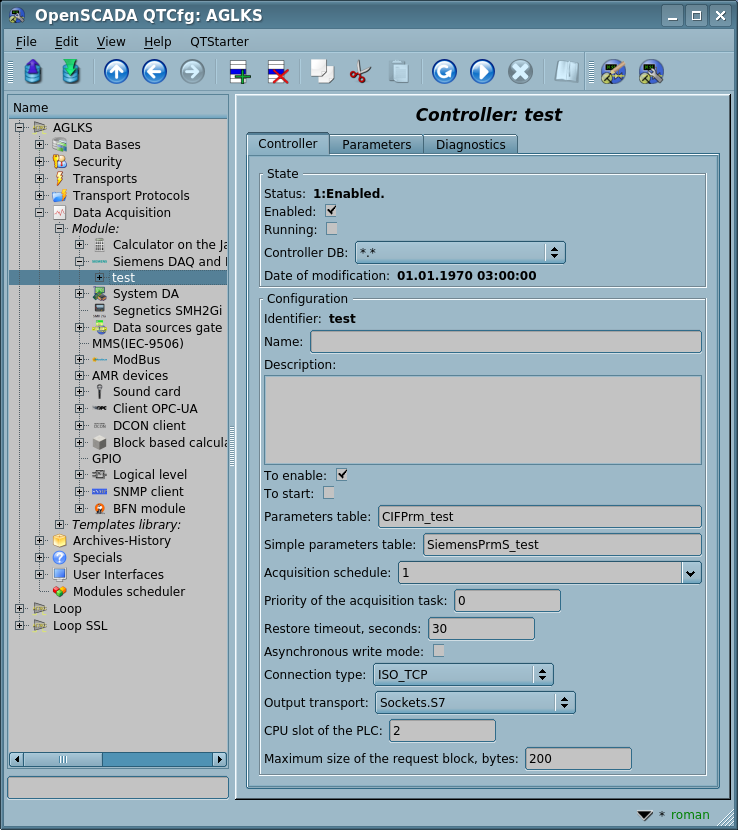Toggle the Enabled checkbox in State
This screenshot has width=738, height=830.
[x=331, y=211]
